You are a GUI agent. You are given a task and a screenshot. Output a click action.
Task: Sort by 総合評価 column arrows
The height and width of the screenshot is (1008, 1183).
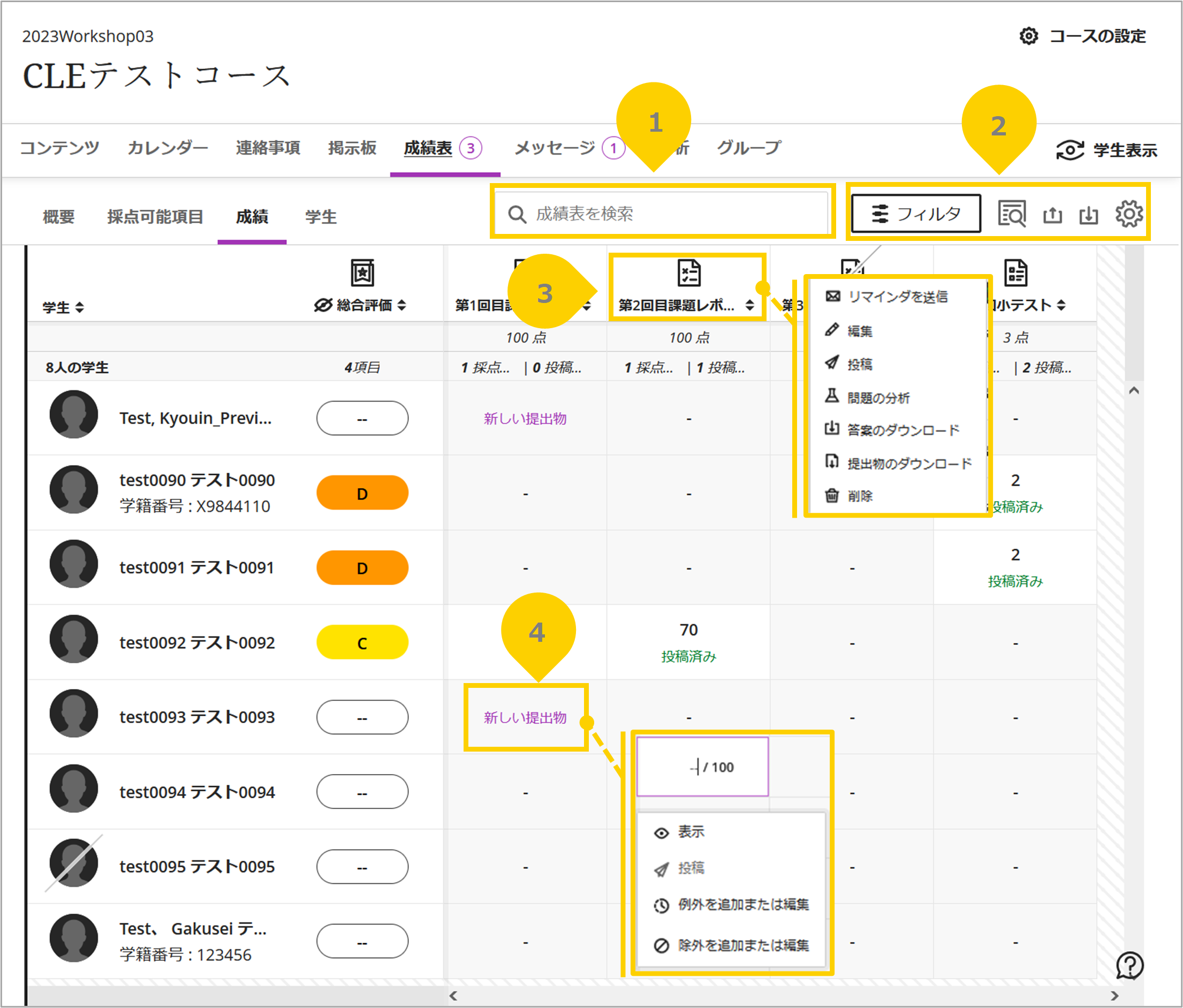(402, 306)
